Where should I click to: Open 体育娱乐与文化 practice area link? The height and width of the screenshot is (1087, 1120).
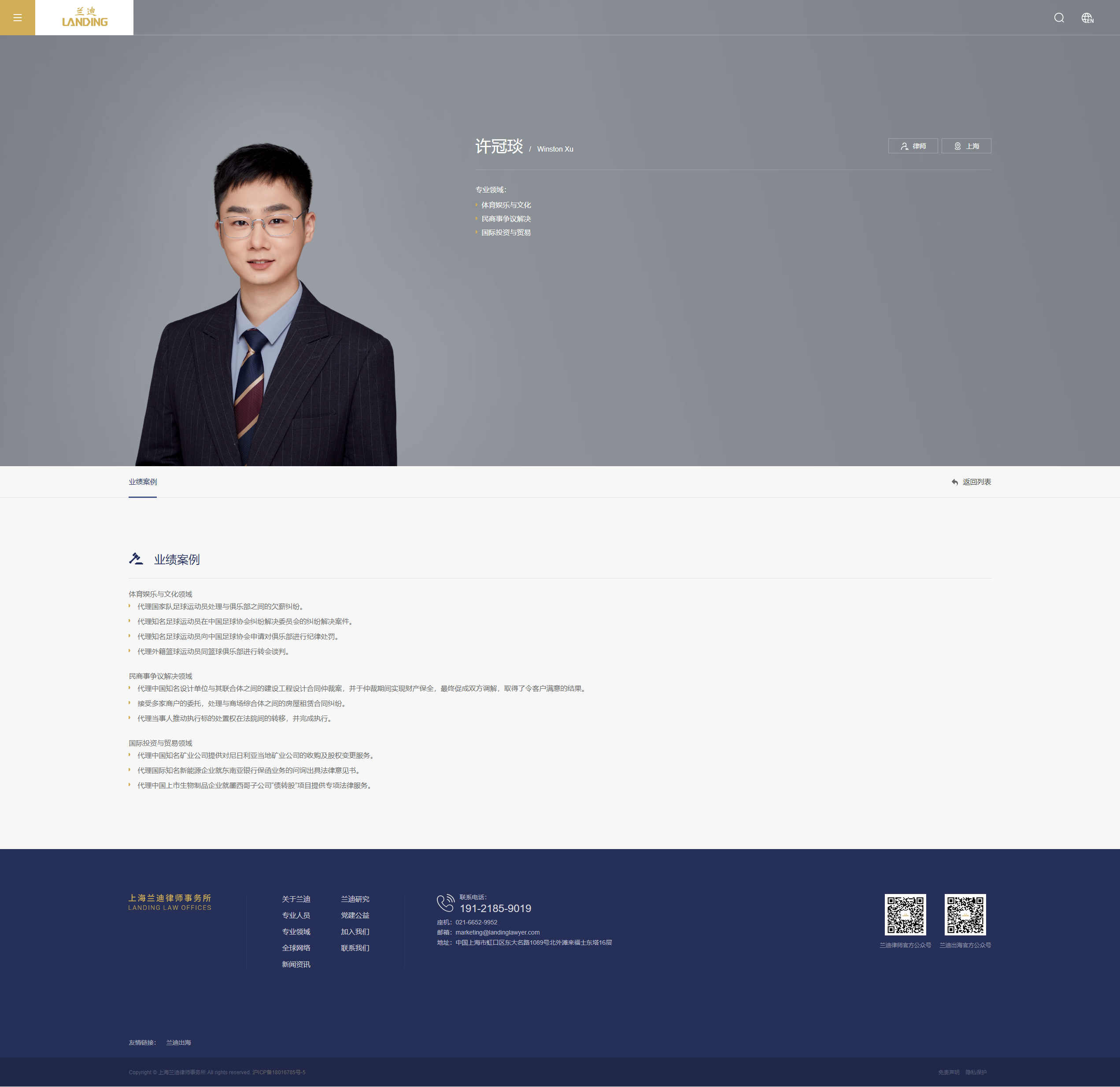click(506, 205)
